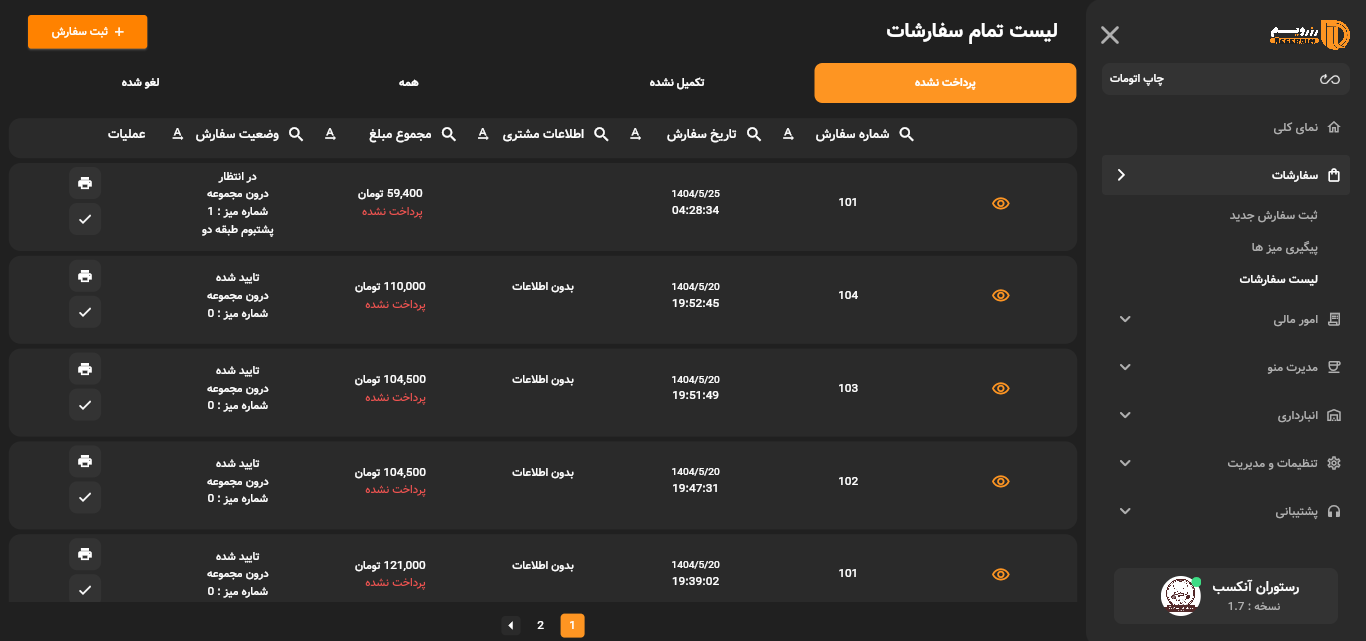Collapse the سفارشات sidebar section
The width and height of the screenshot is (1366, 641).
click(1121, 175)
